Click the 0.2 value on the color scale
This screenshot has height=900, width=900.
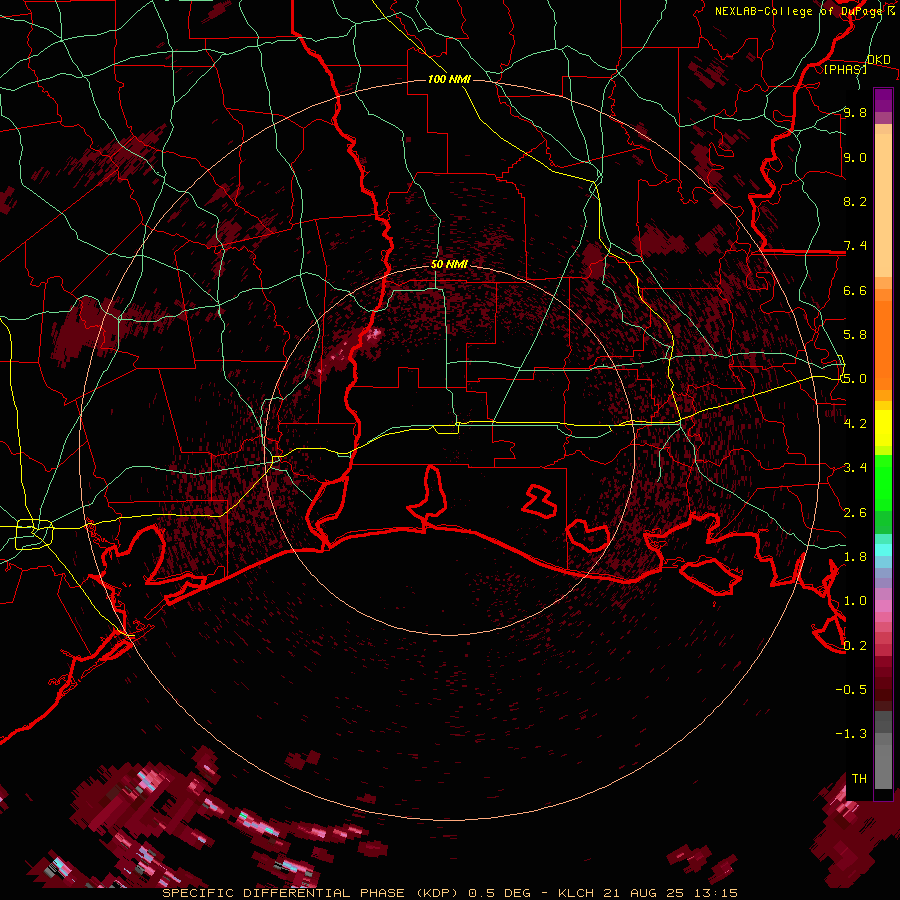(x=855, y=646)
